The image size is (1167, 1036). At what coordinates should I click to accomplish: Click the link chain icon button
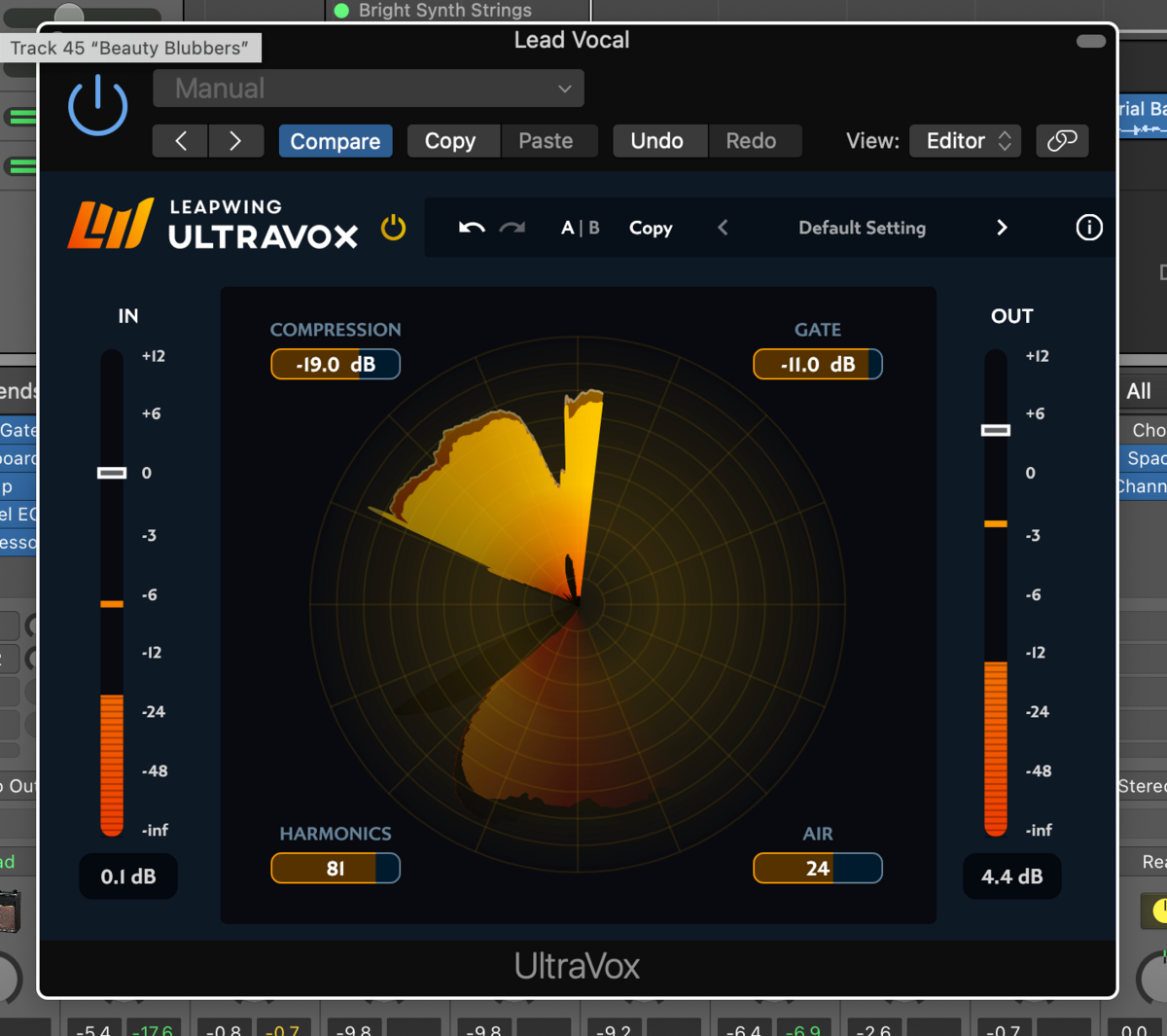tap(1062, 141)
